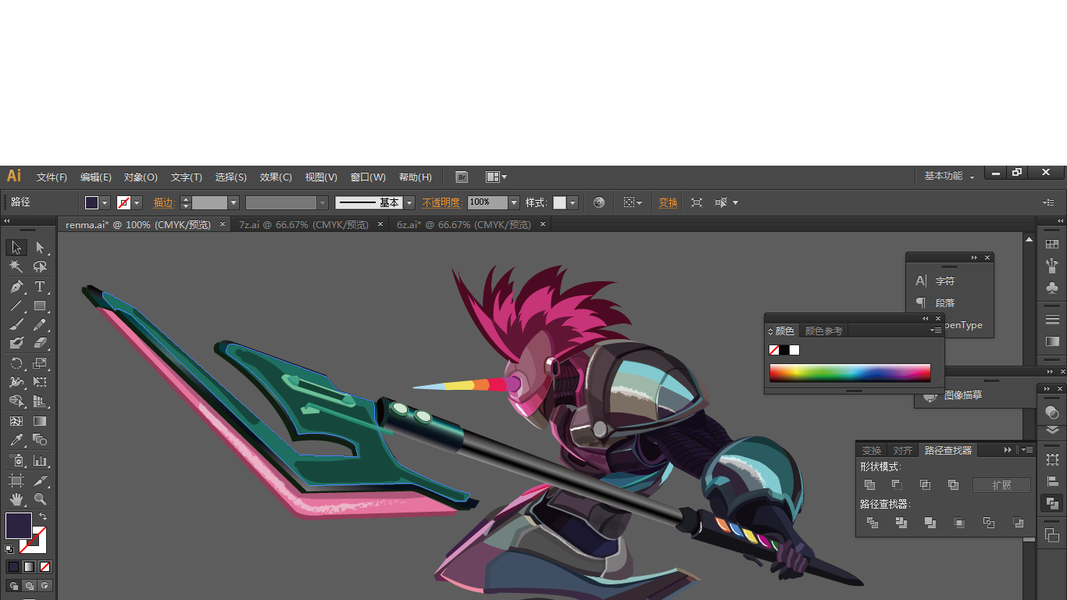Viewport: 1067px width, 600px height.
Task: Open brush definition 基本 dropdown
Action: 409,203
